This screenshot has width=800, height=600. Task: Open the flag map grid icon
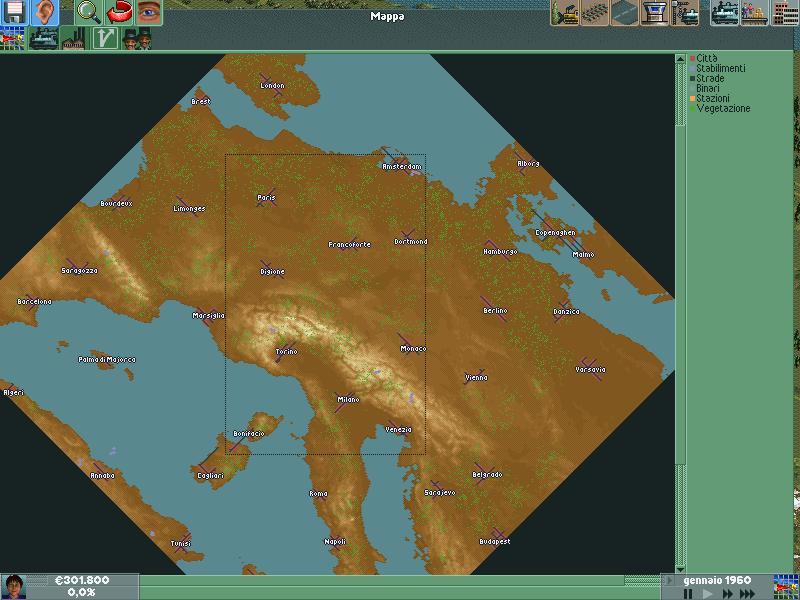(13, 39)
